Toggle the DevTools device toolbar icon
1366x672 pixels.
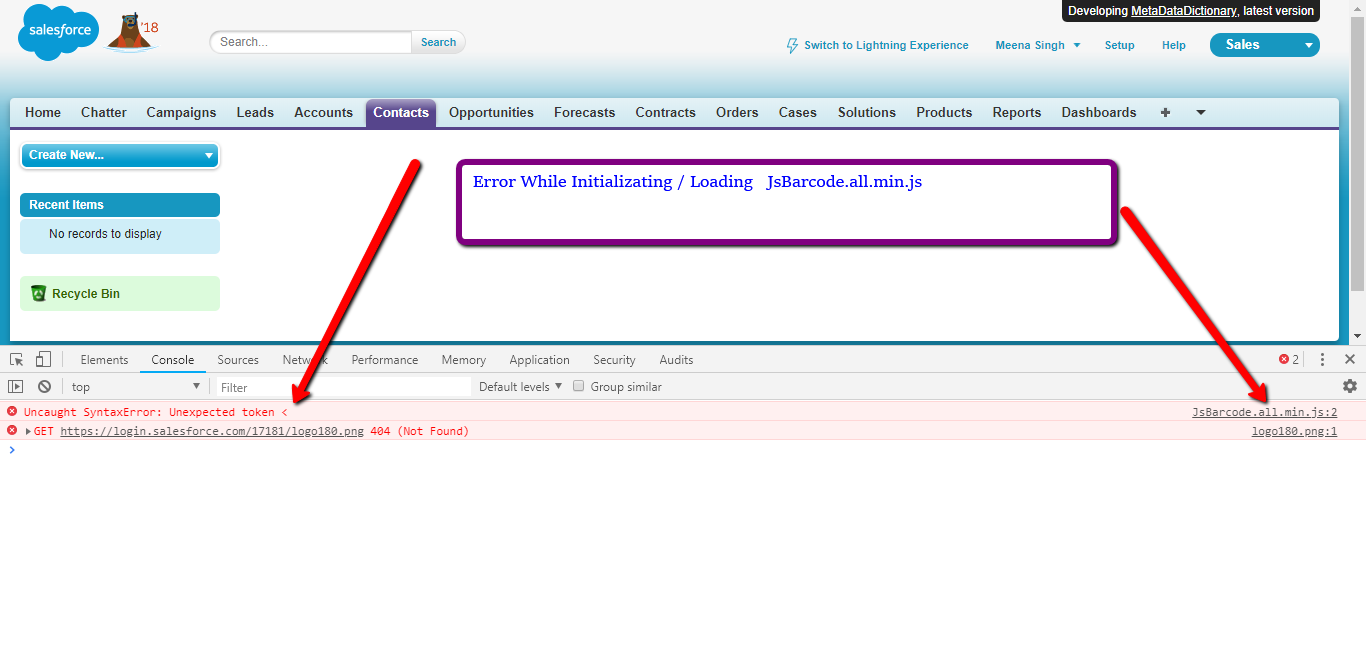(44, 359)
